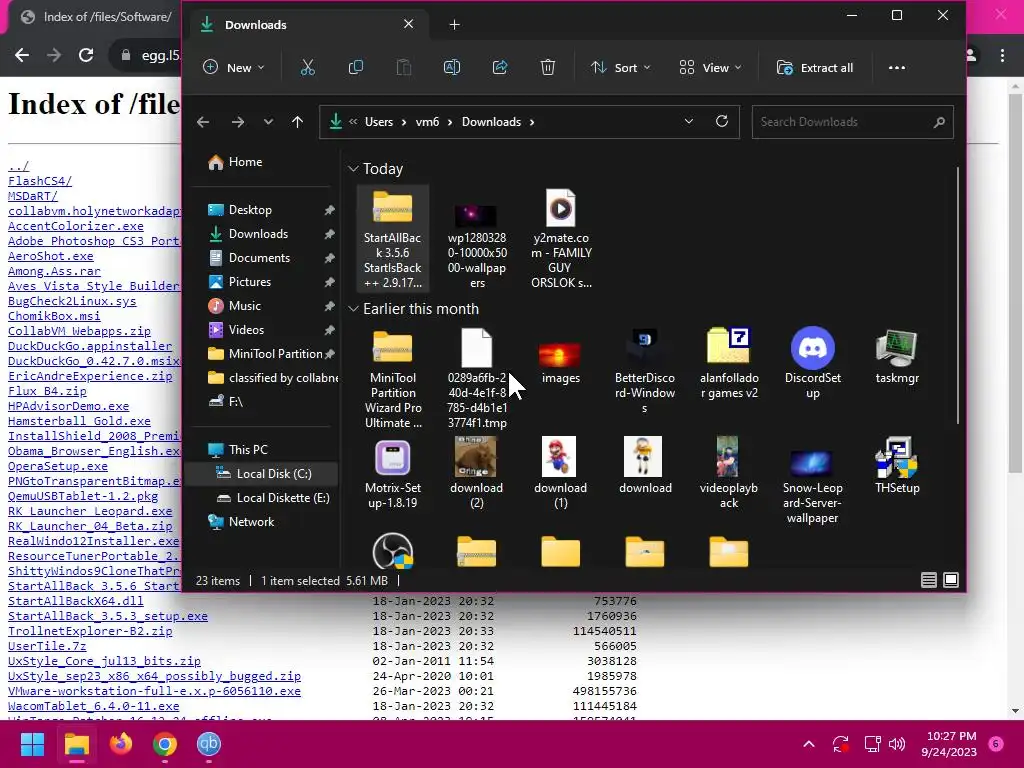Open address bar history dropdown

688,121
